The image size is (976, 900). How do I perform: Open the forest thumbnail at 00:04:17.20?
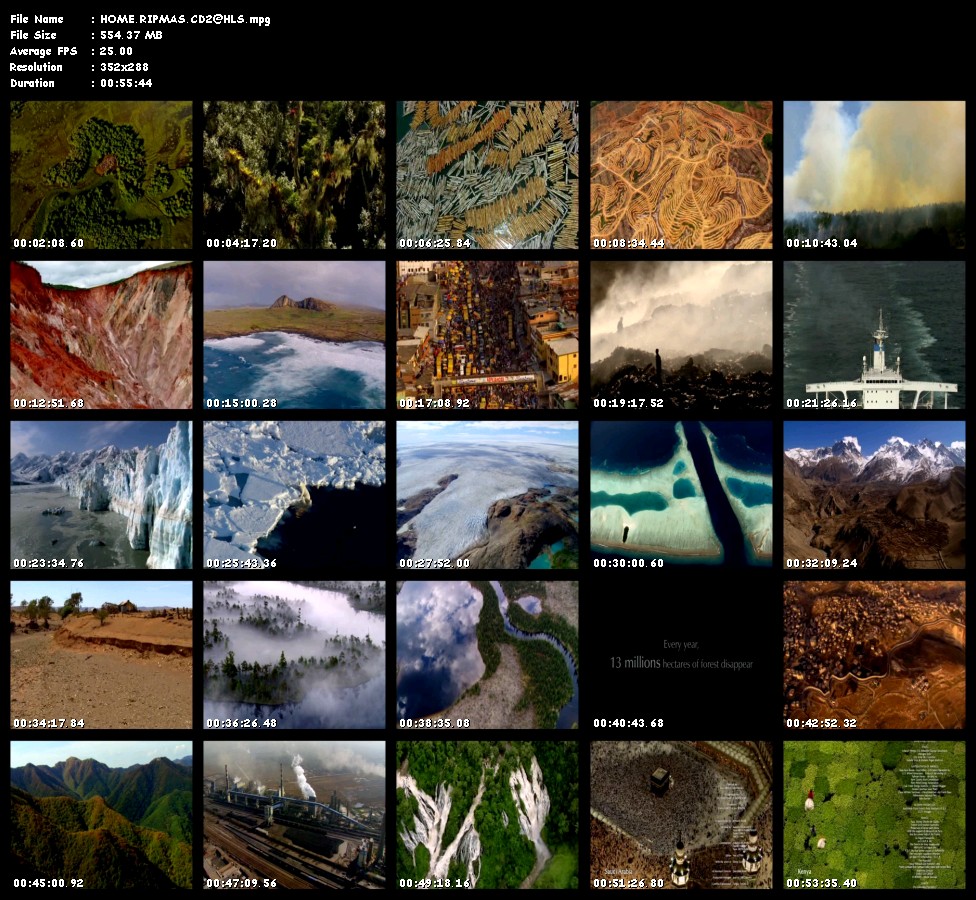[x=294, y=175]
